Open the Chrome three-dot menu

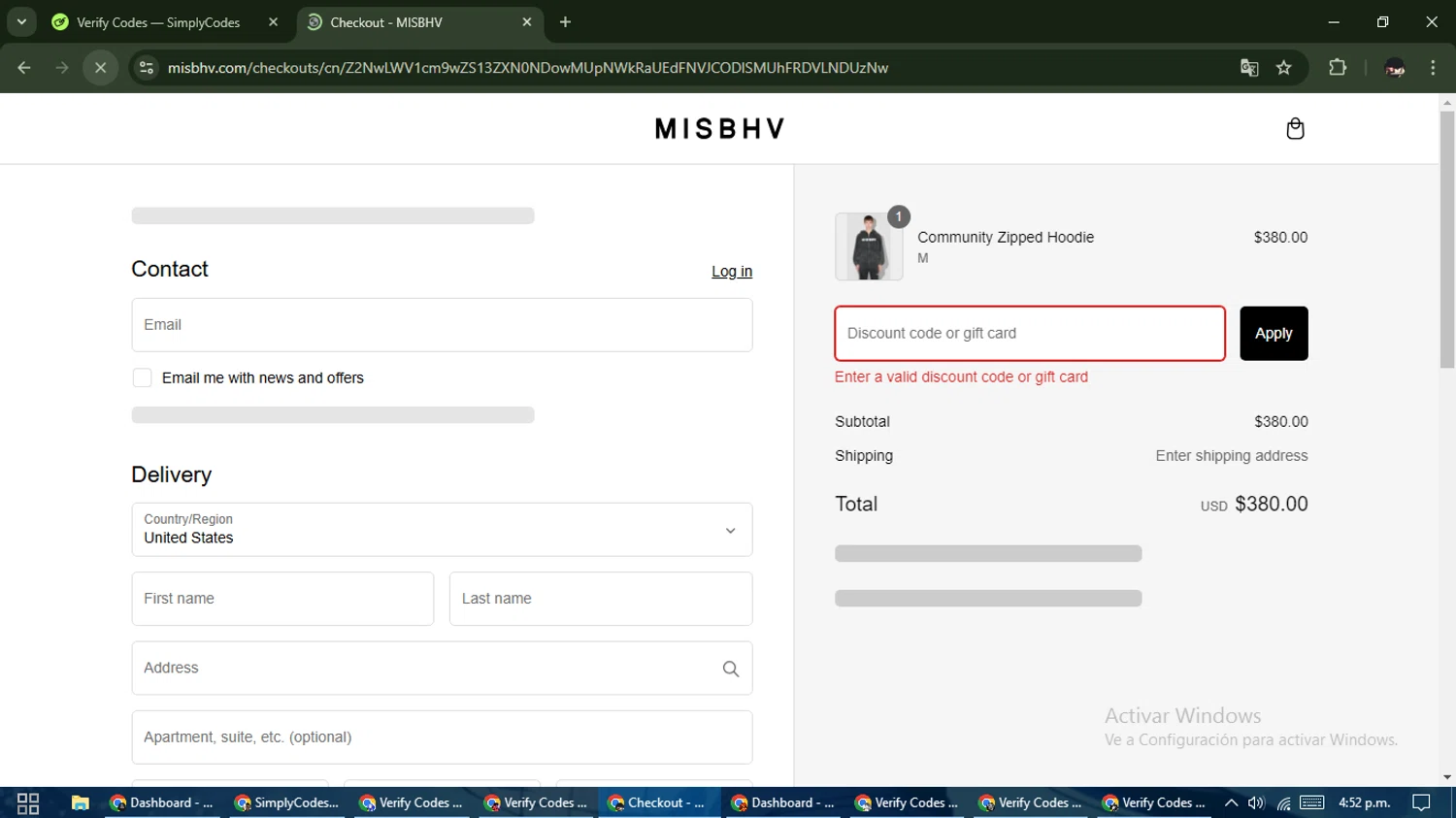[x=1434, y=68]
